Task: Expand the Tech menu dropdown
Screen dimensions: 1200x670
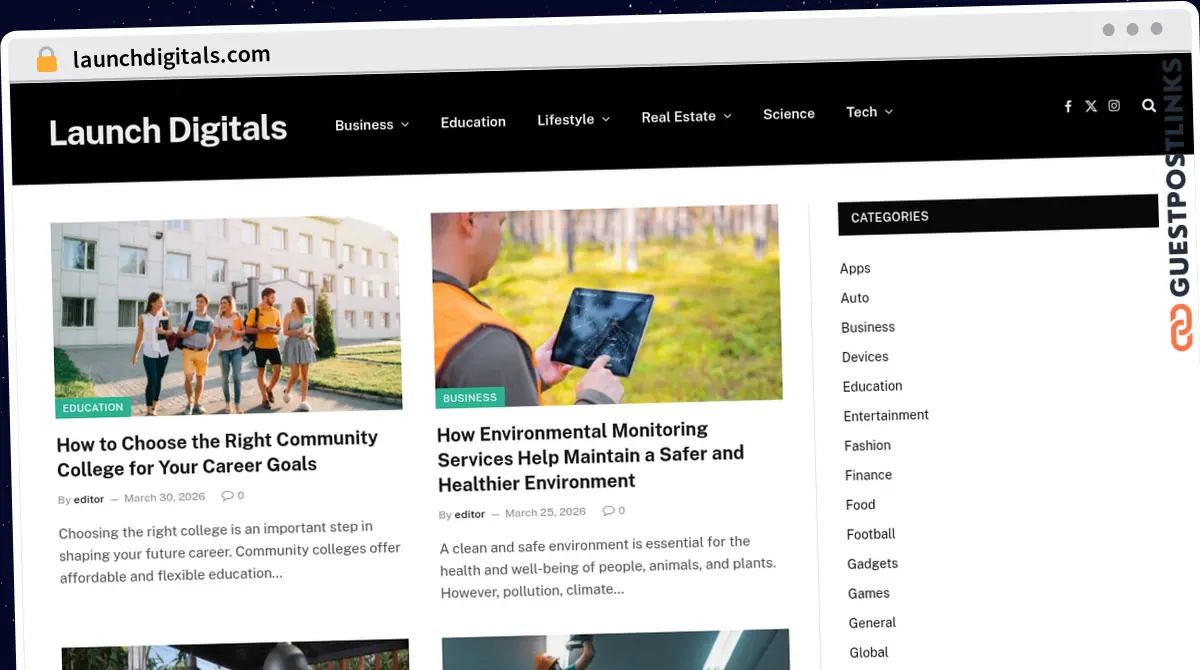Action: [868, 112]
